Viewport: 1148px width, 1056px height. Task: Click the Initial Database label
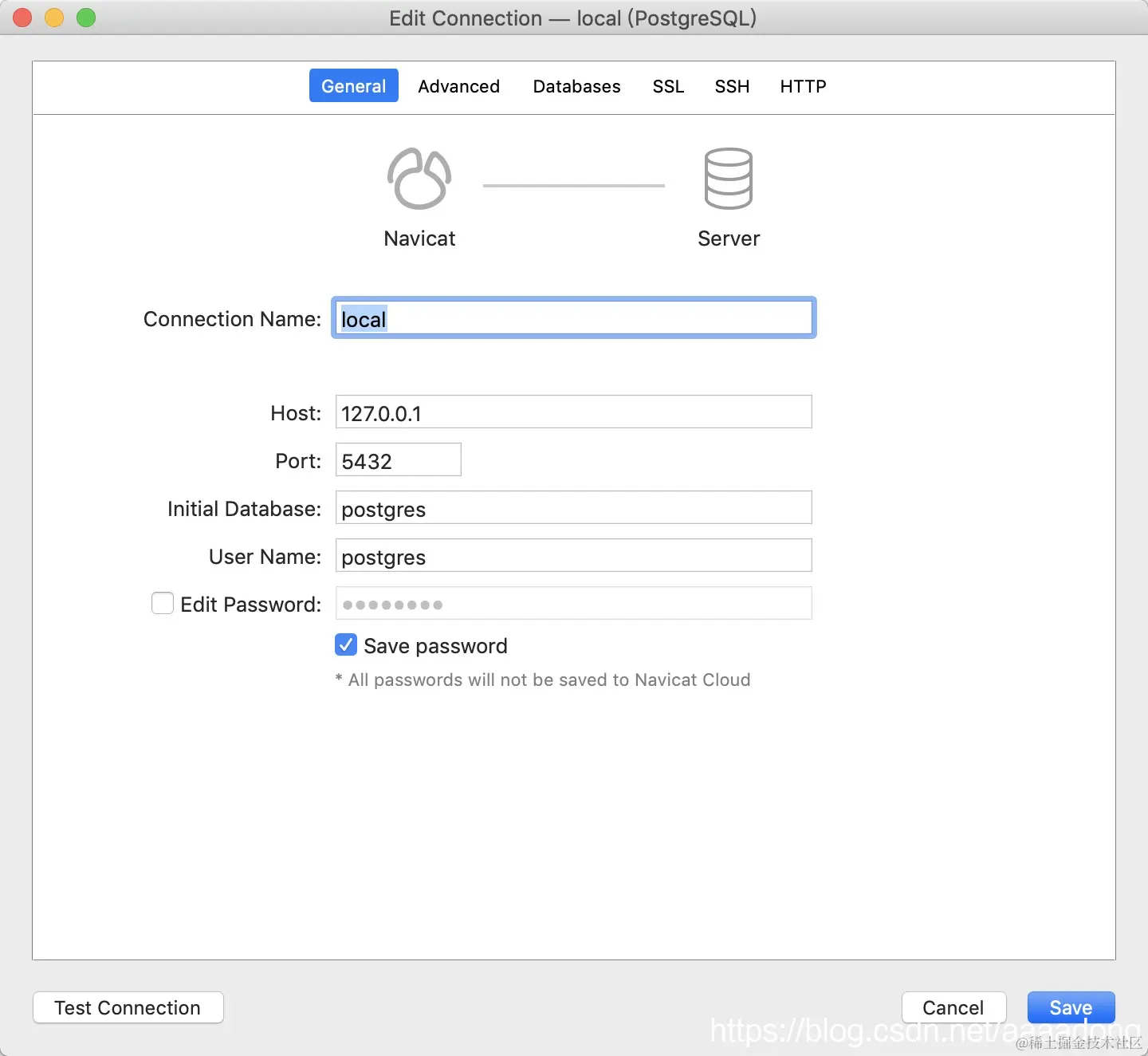(x=244, y=509)
